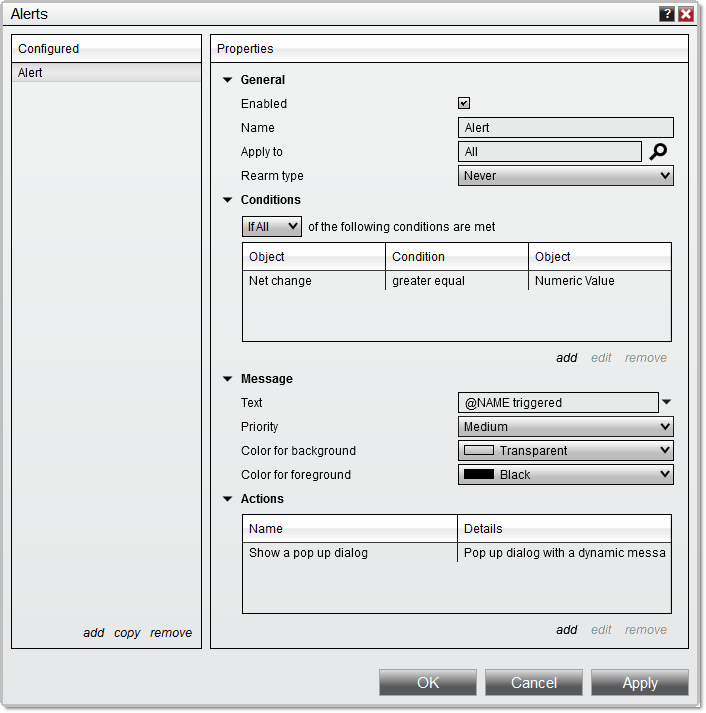Collapse the General section
The image size is (706, 713).
point(228,80)
